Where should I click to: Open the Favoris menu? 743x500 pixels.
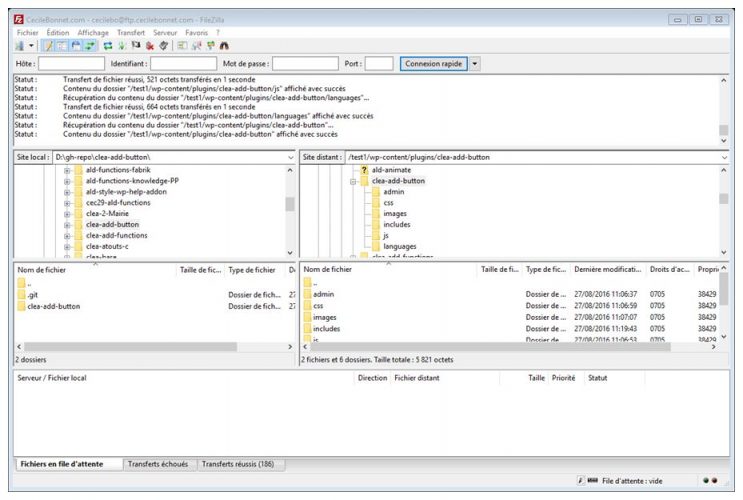point(196,33)
